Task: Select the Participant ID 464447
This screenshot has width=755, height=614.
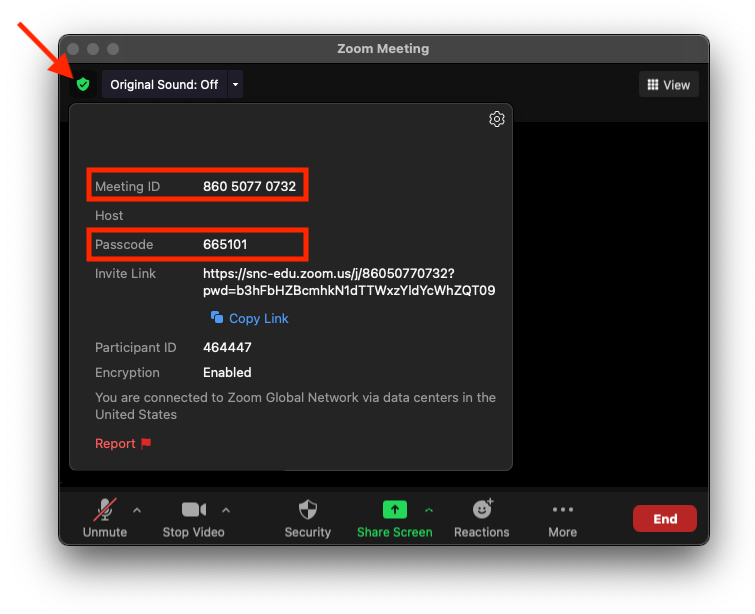Action: coord(227,347)
